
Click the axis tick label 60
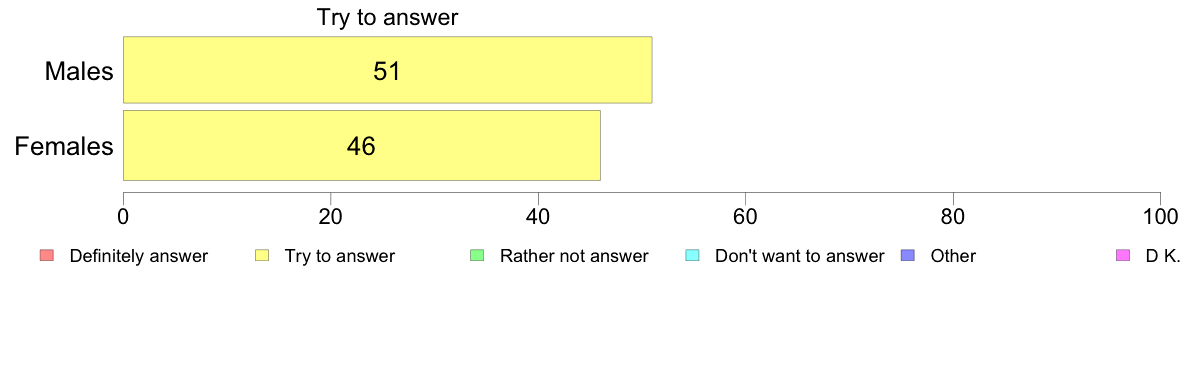click(x=746, y=215)
